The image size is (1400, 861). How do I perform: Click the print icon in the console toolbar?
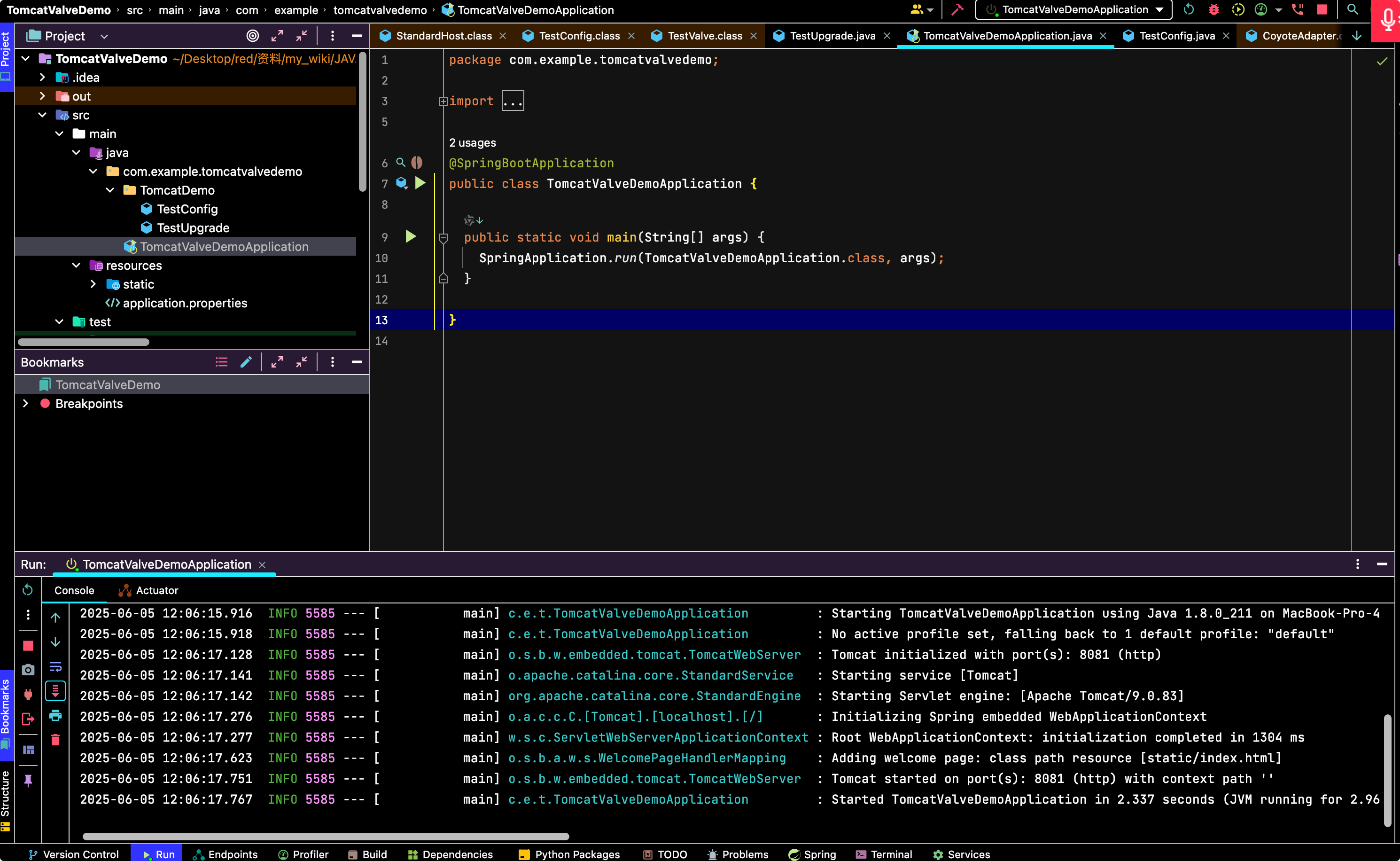[55, 715]
